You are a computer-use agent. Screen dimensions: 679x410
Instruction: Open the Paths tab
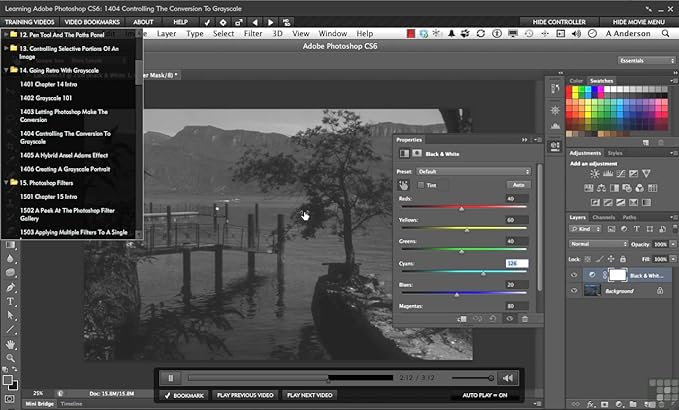pos(629,217)
